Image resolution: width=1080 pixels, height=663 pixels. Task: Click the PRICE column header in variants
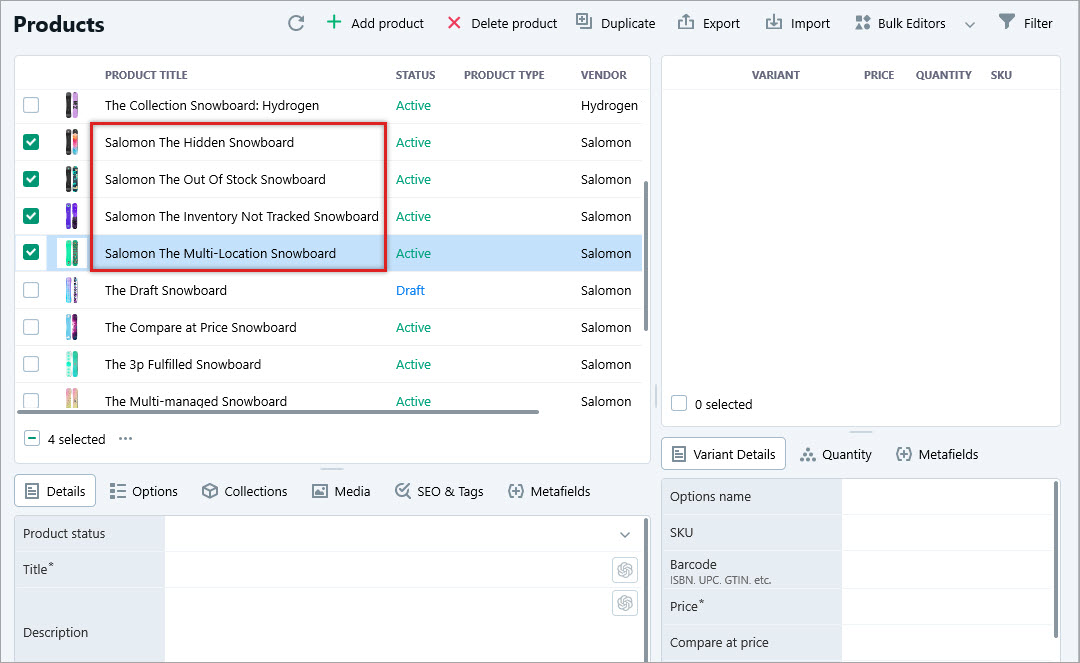pos(879,75)
